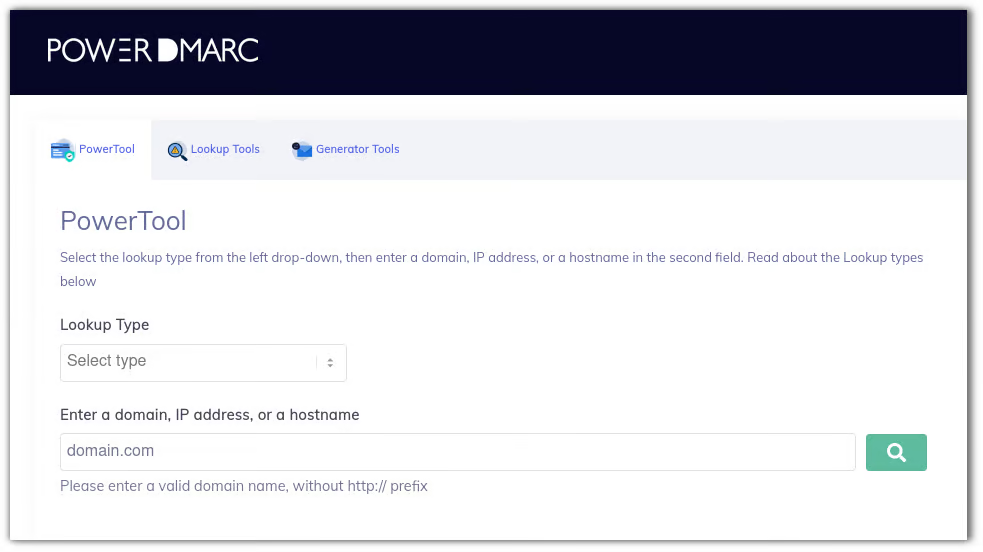Switch to the Generator Tools tab
This screenshot has width=983, height=552.
[345, 150]
